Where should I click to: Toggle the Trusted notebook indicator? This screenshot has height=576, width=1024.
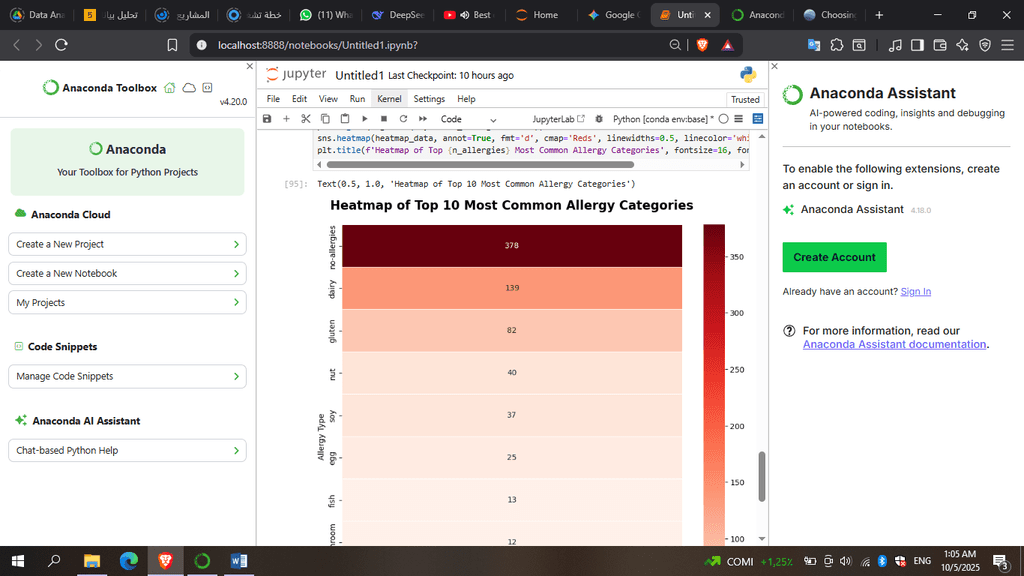pos(745,99)
